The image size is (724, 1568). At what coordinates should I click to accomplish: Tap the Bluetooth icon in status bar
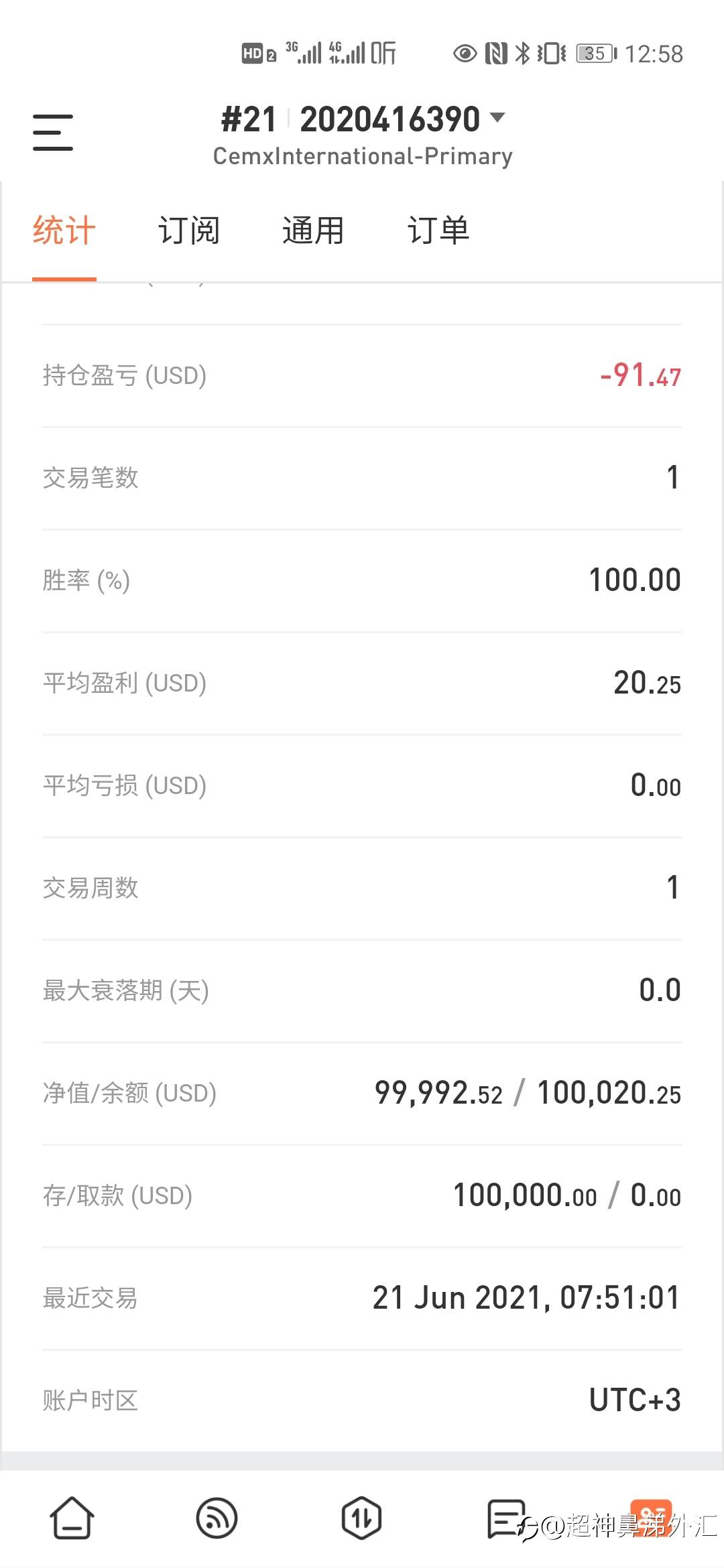(x=522, y=54)
